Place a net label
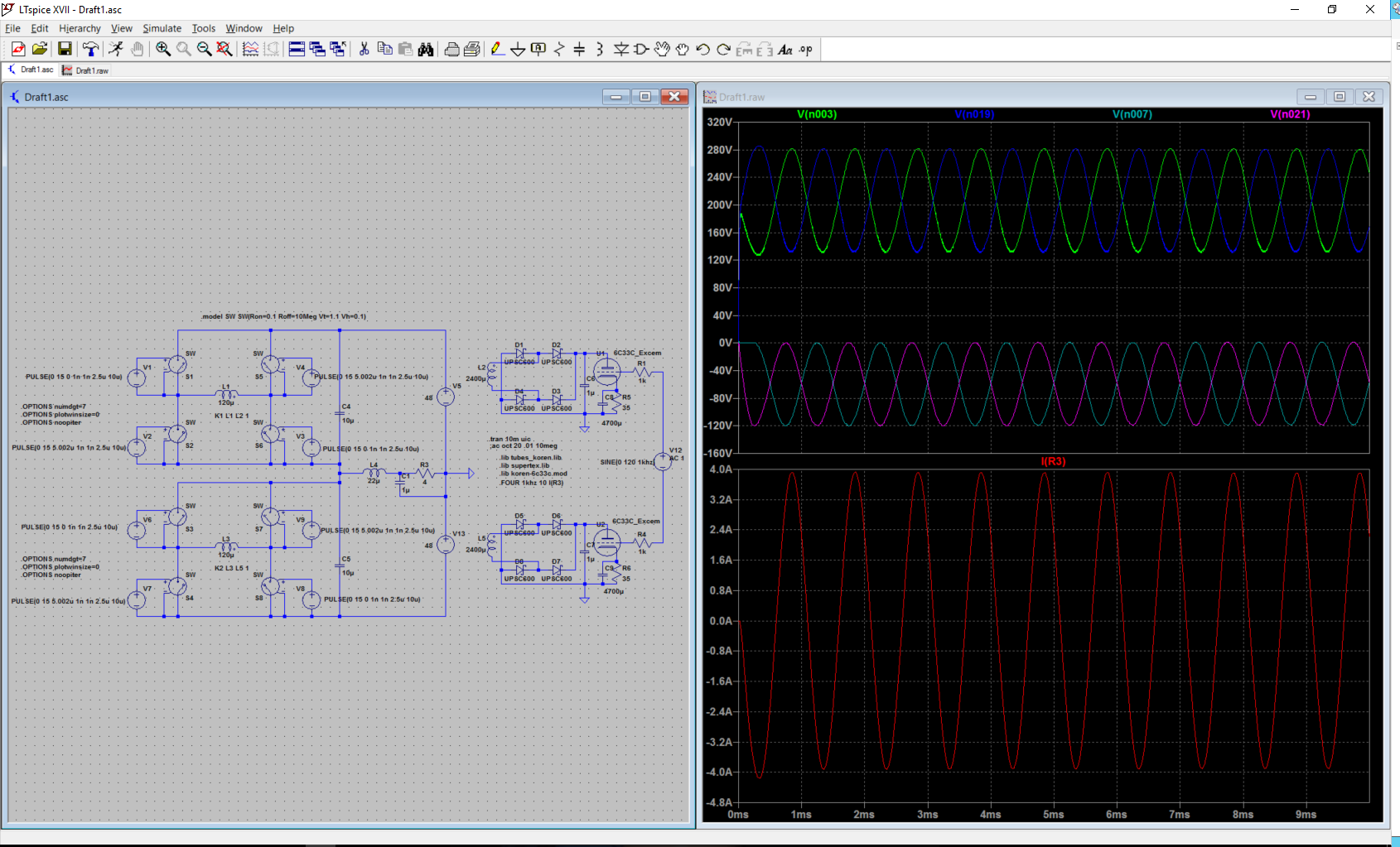 point(538,50)
